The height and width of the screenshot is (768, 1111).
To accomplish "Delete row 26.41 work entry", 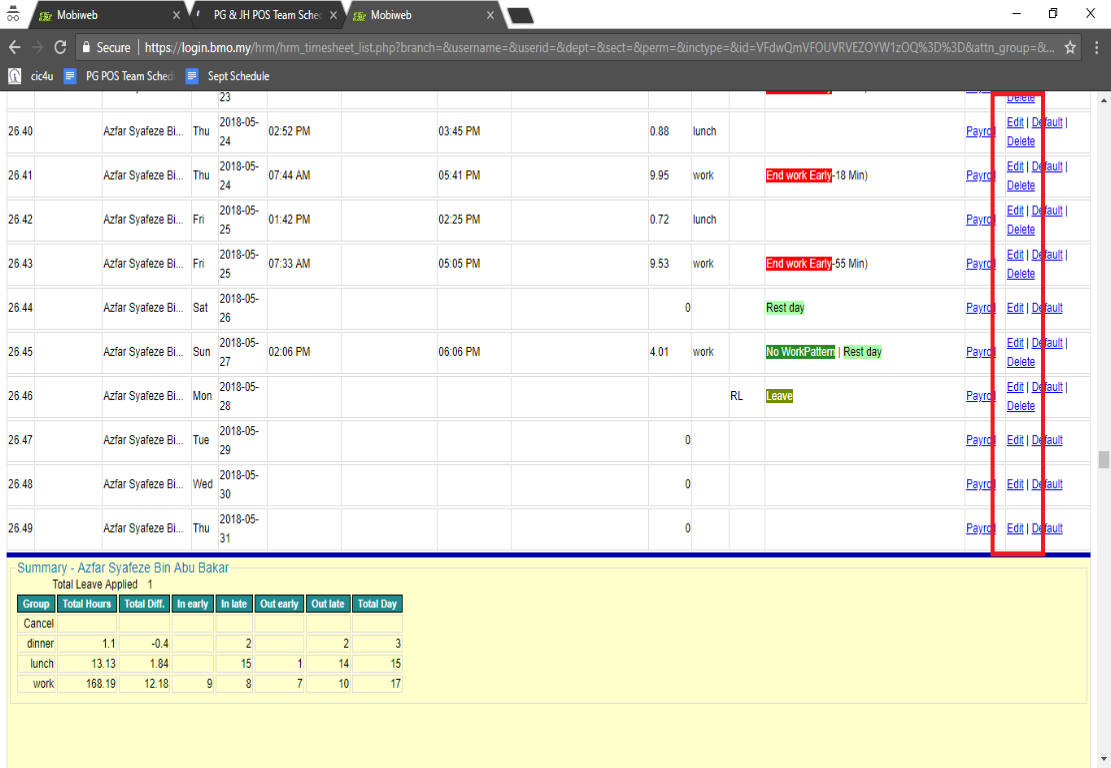I will coord(1020,185).
